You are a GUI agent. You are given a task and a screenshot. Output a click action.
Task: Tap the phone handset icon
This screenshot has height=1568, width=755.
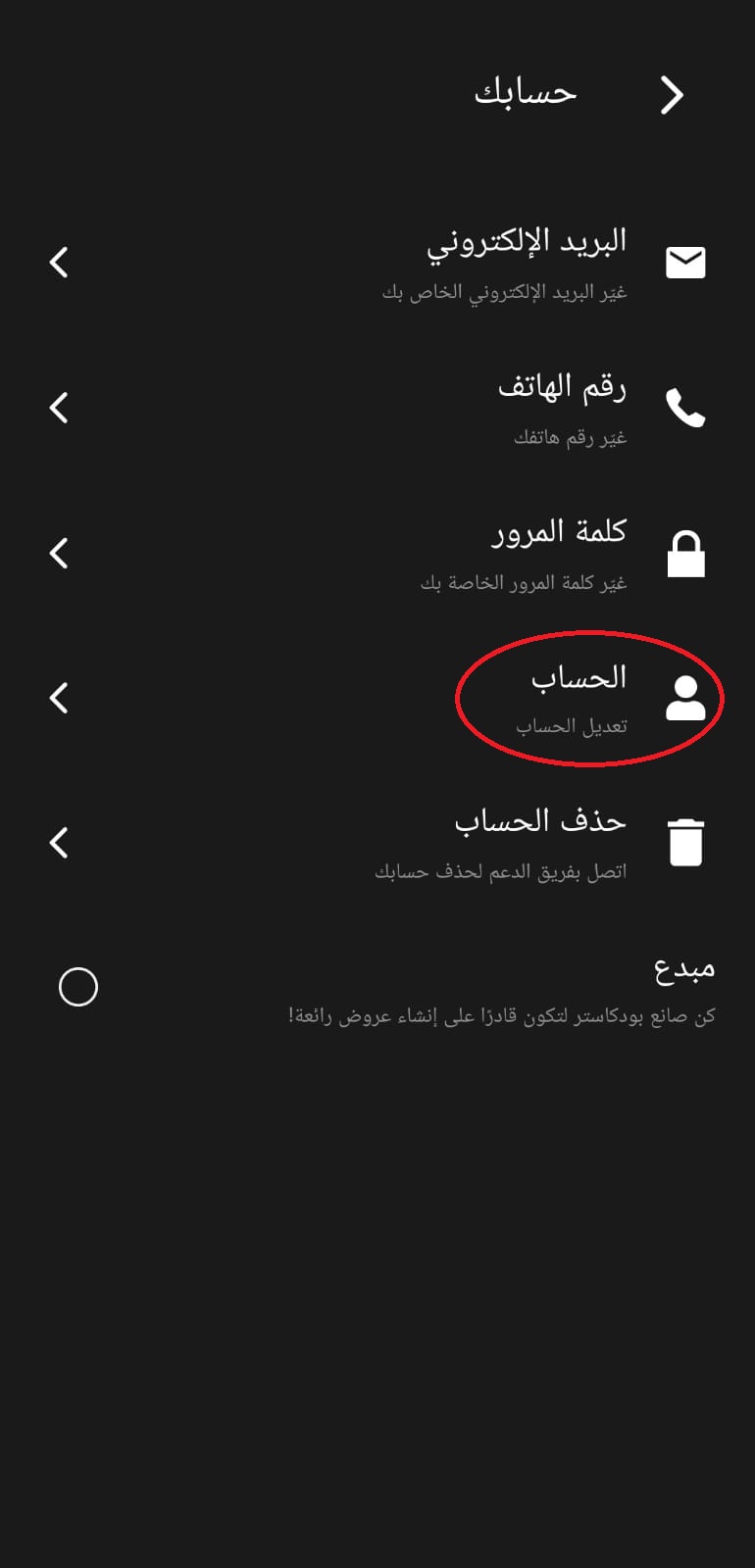click(x=685, y=408)
